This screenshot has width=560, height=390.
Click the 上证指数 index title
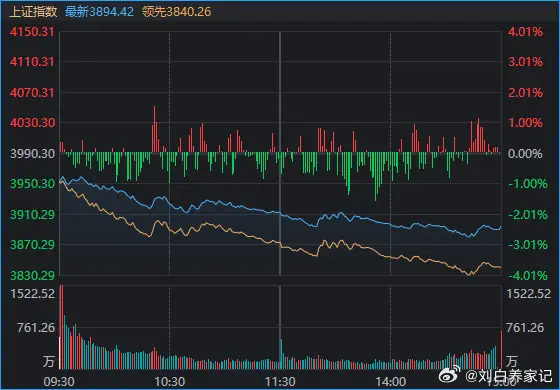pyautogui.click(x=33, y=12)
